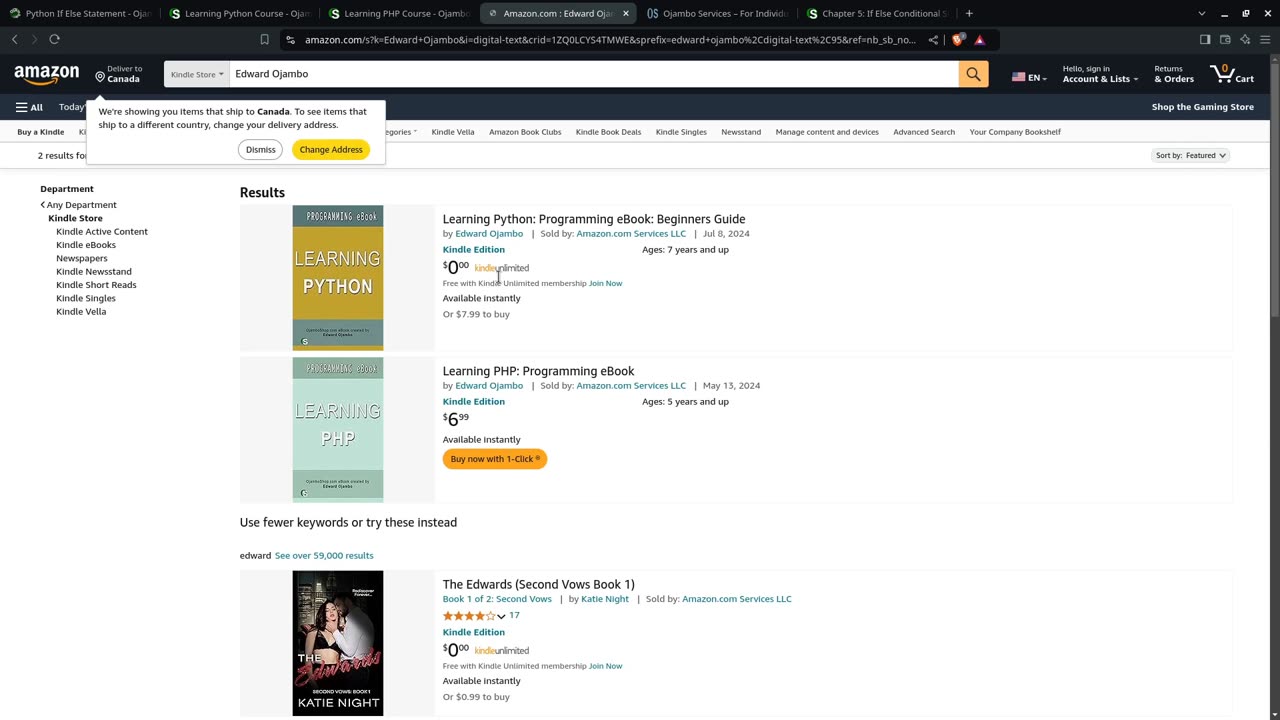Screen dimensions: 1280x720
Task: Open the All hamburger menu
Action: (29, 107)
